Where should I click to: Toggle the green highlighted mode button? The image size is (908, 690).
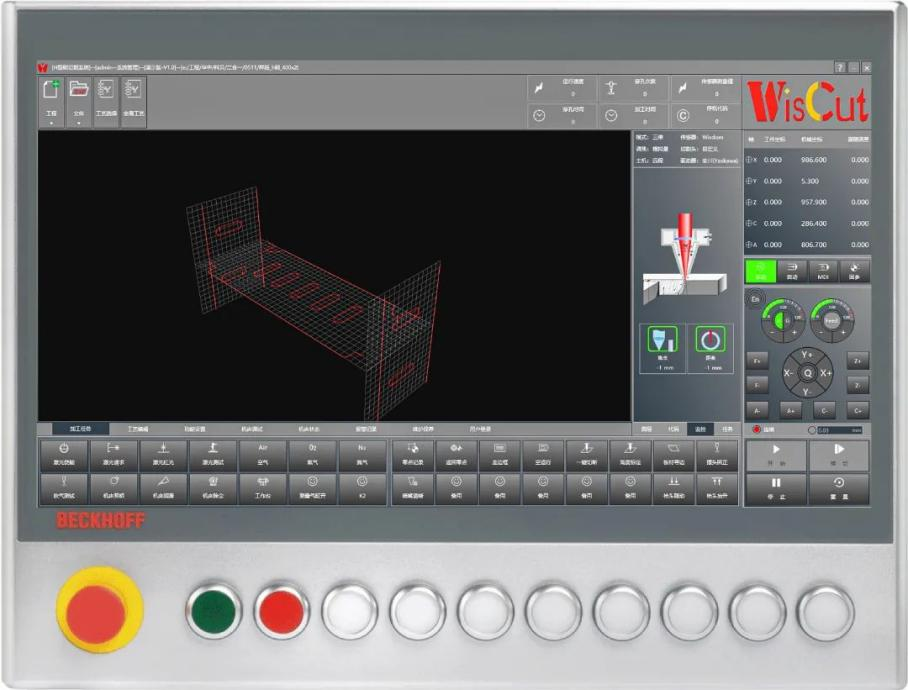(x=760, y=271)
